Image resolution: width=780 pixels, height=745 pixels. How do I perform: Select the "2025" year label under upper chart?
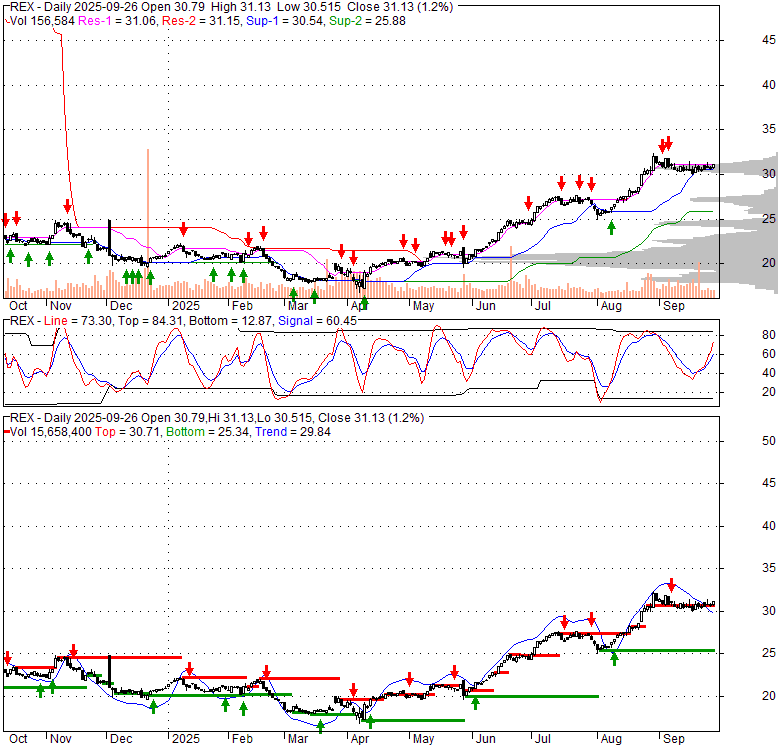[x=186, y=306]
